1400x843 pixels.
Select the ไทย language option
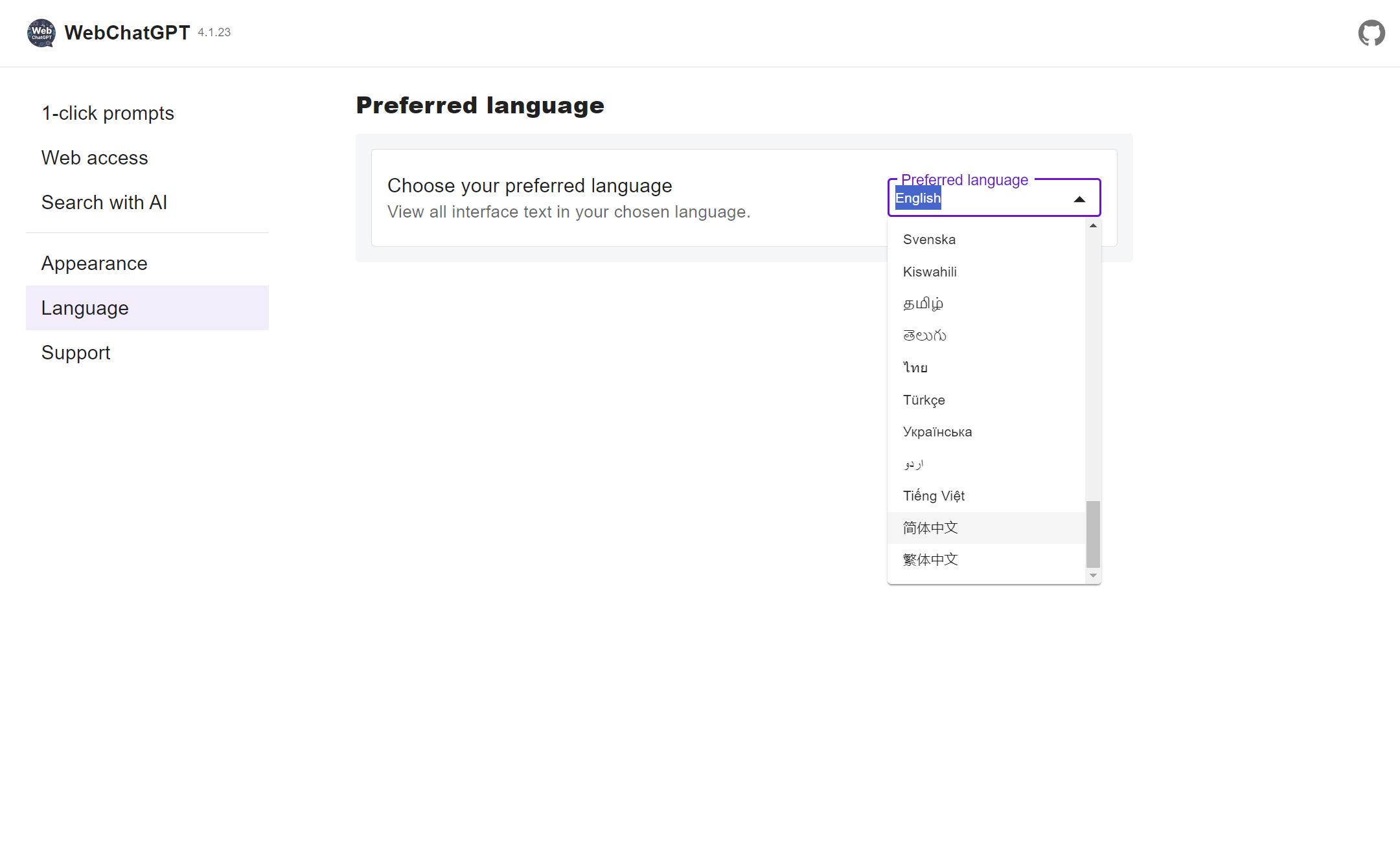pos(987,368)
